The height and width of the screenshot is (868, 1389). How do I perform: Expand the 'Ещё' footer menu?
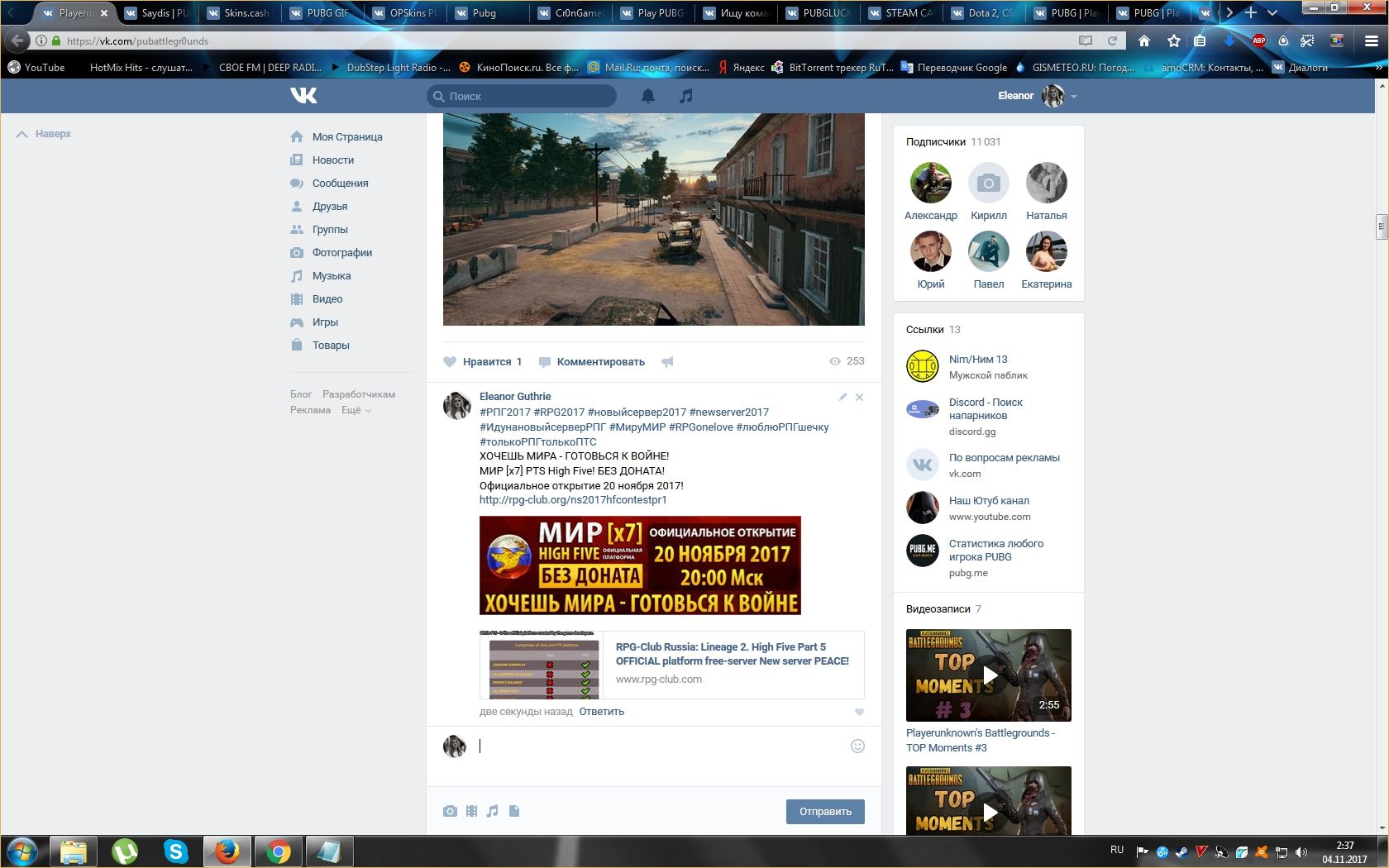click(356, 410)
